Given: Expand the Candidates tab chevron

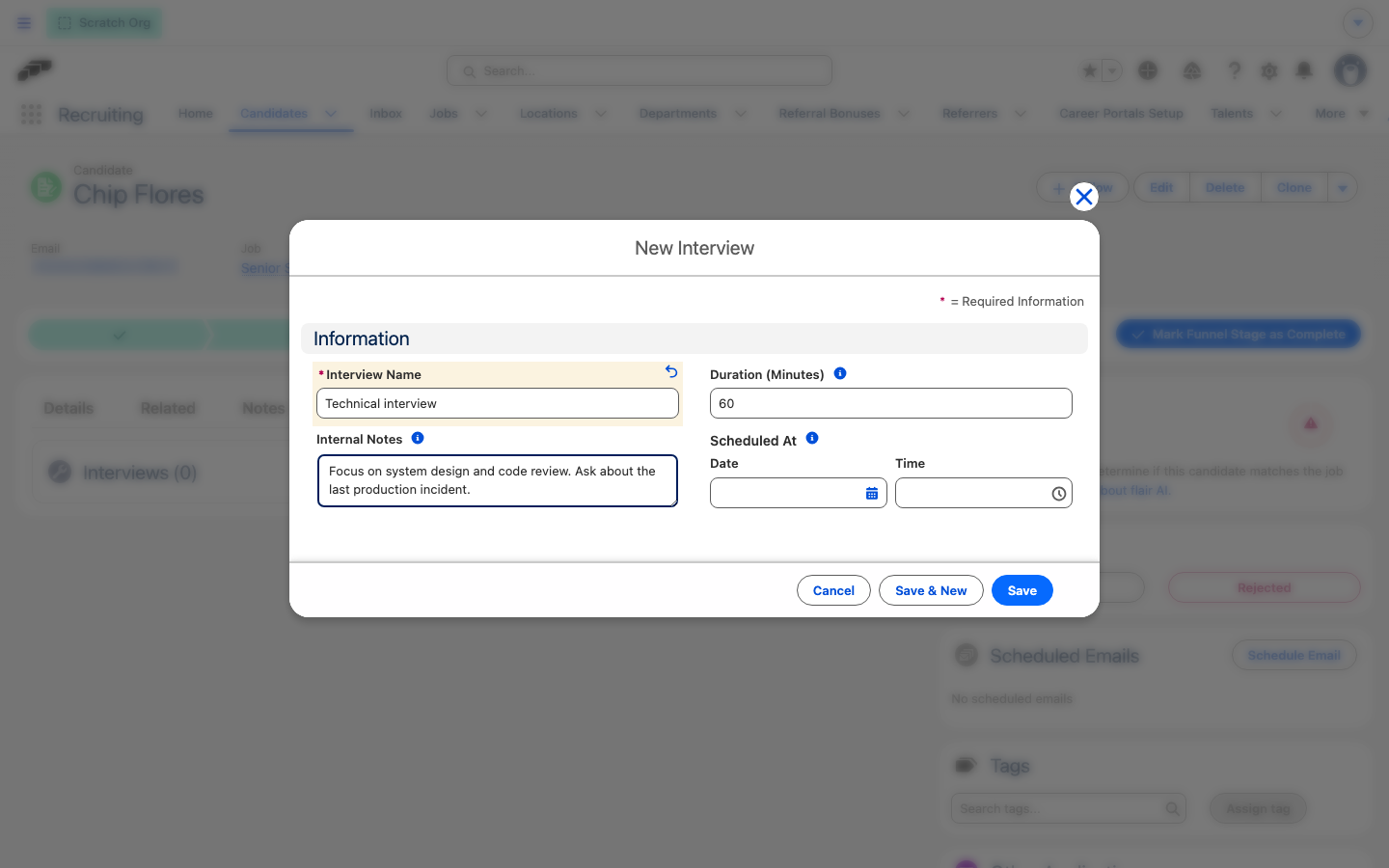Looking at the screenshot, I should (331, 114).
